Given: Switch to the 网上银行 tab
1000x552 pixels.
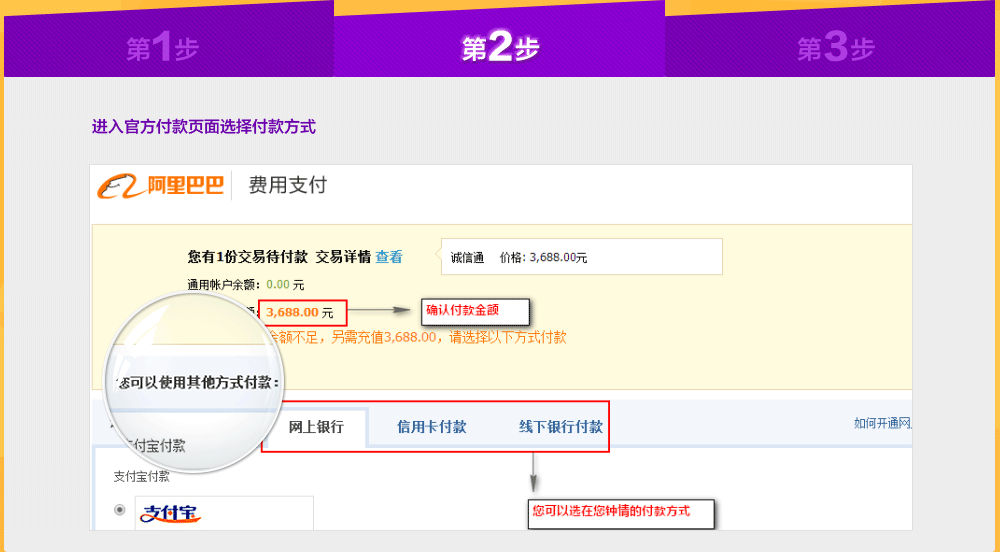Looking at the screenshot, I should 316,427.
